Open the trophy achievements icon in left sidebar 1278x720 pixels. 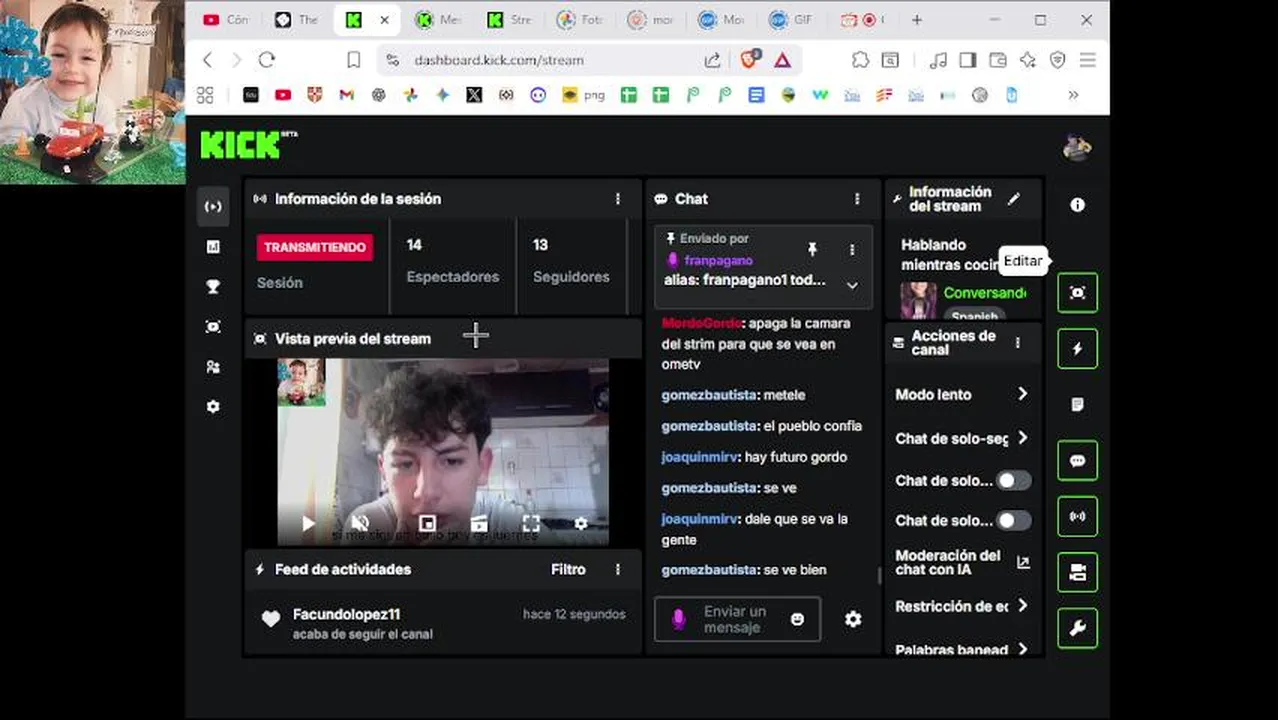[x=213, y=287]
